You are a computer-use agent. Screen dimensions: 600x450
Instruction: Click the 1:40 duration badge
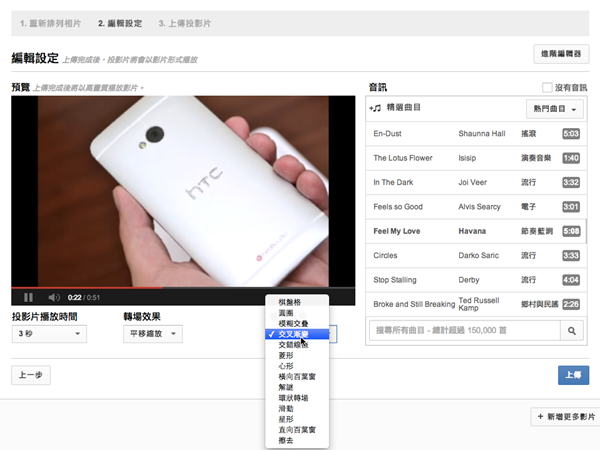point(571,158)
